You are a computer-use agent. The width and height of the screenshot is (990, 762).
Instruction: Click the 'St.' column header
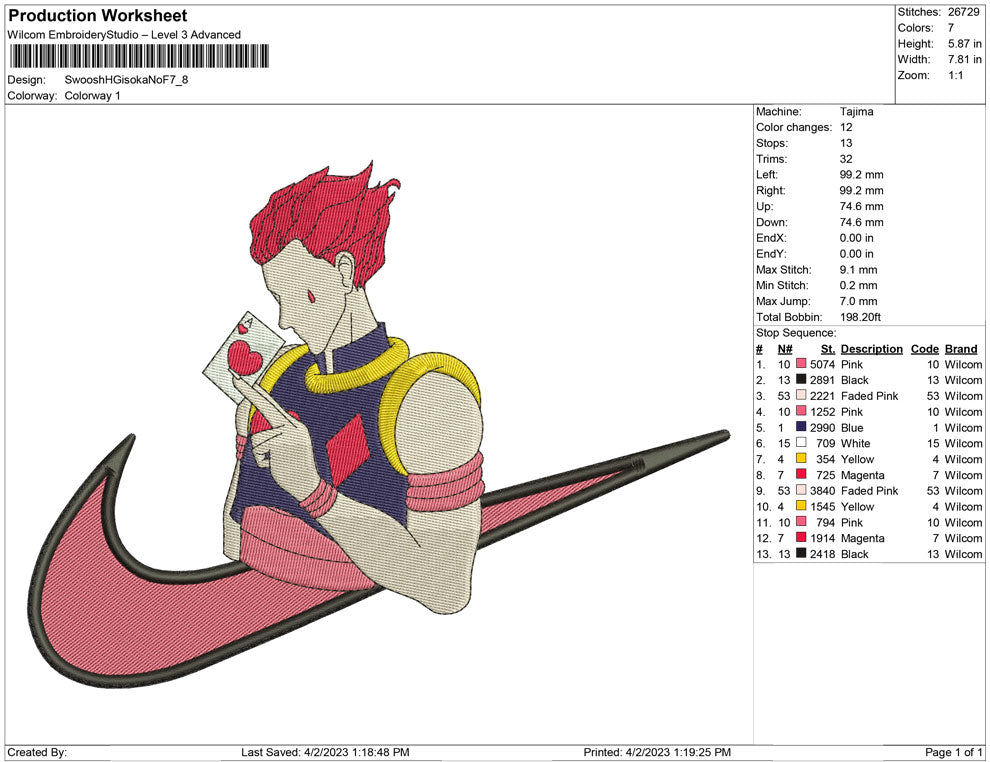[x=828, y=348]
